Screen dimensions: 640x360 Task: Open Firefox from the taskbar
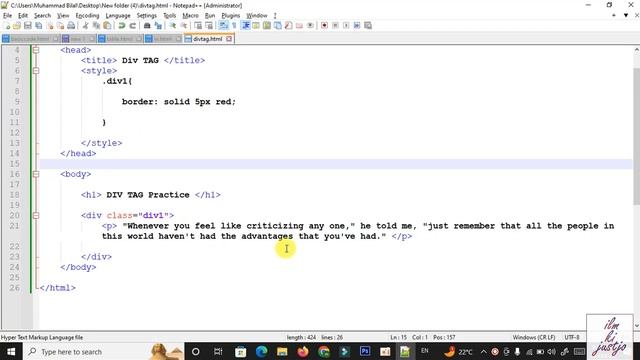303,351
